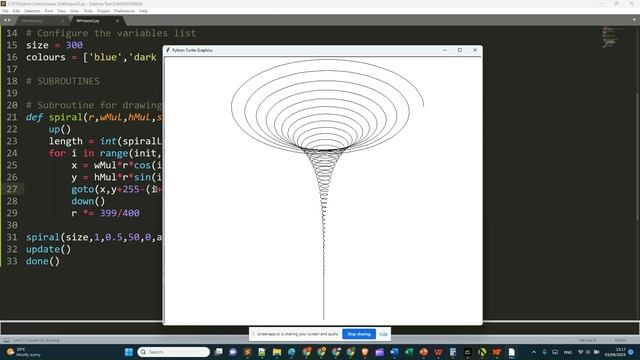Click the Python syntax selector

pyautogui.click(x=620, y=340)
